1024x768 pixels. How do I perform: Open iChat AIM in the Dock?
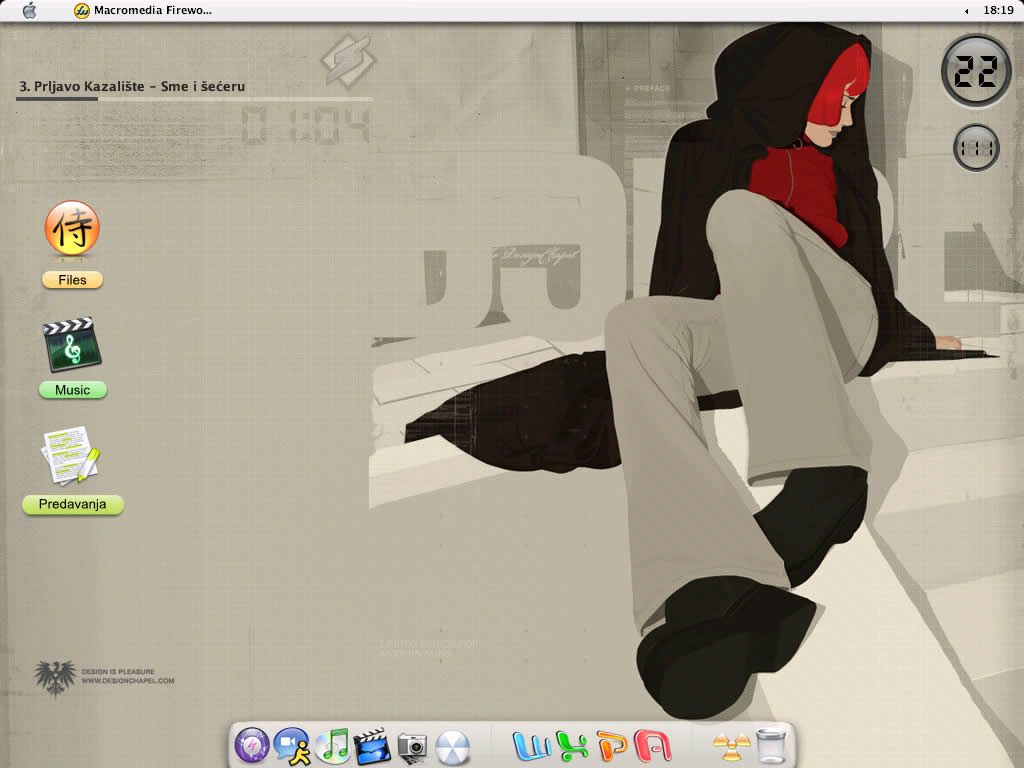pos(292,746)
